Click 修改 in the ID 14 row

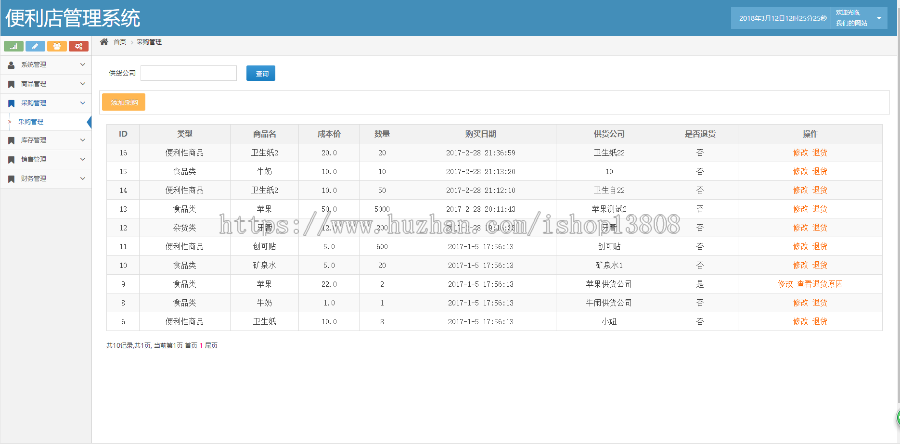[x=800, y=190]
